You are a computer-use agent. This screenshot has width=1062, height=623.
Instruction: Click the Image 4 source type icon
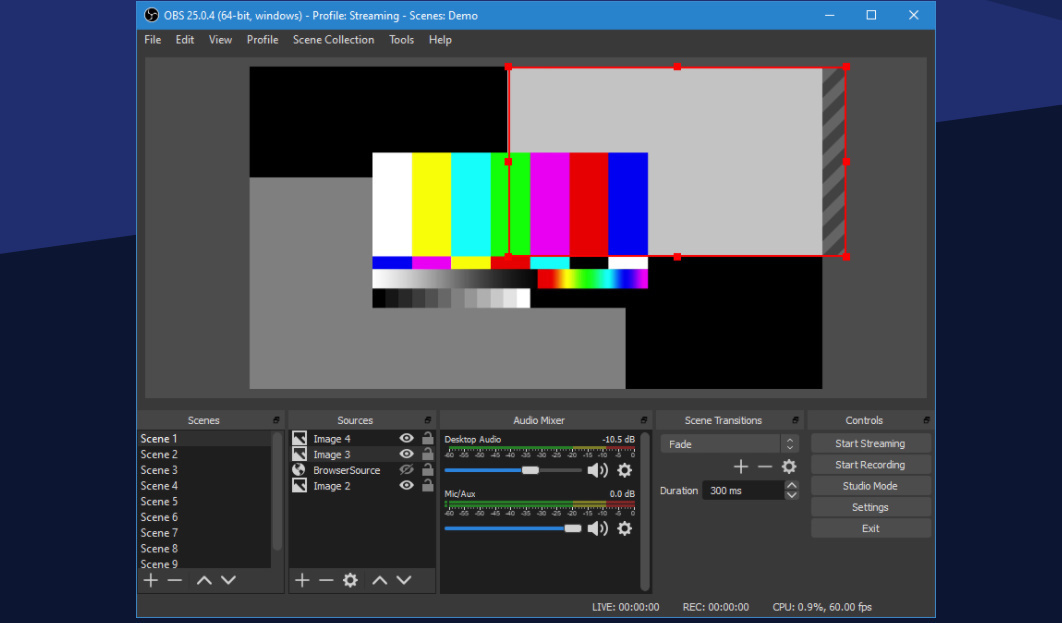pos(299,438)
